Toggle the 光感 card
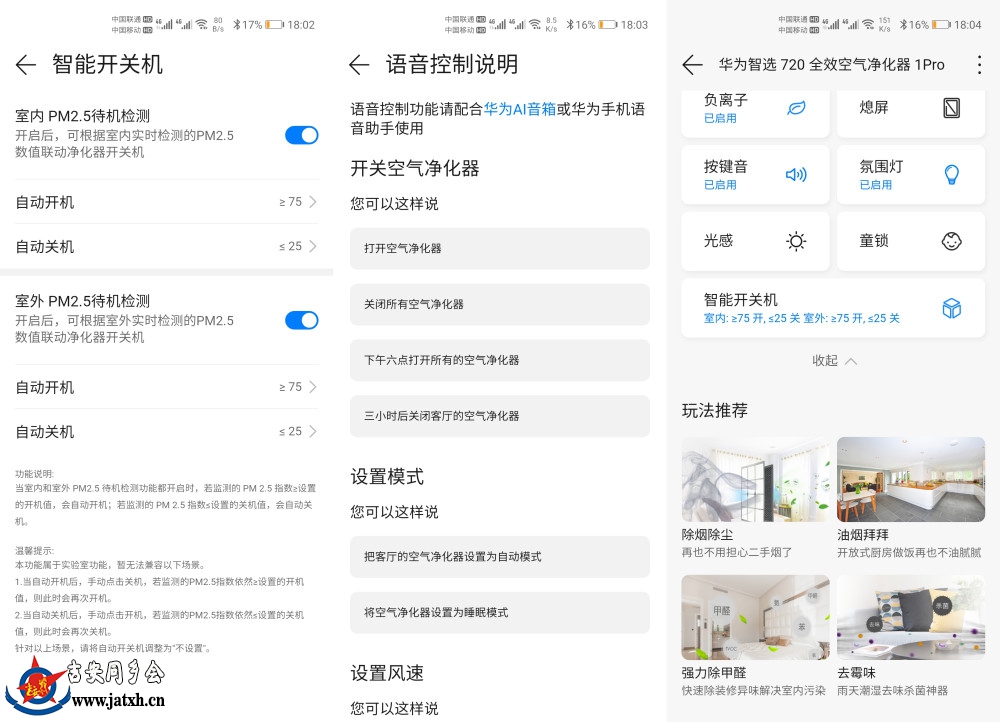This screenshot has width=1000, height=722. coord(755,241)
